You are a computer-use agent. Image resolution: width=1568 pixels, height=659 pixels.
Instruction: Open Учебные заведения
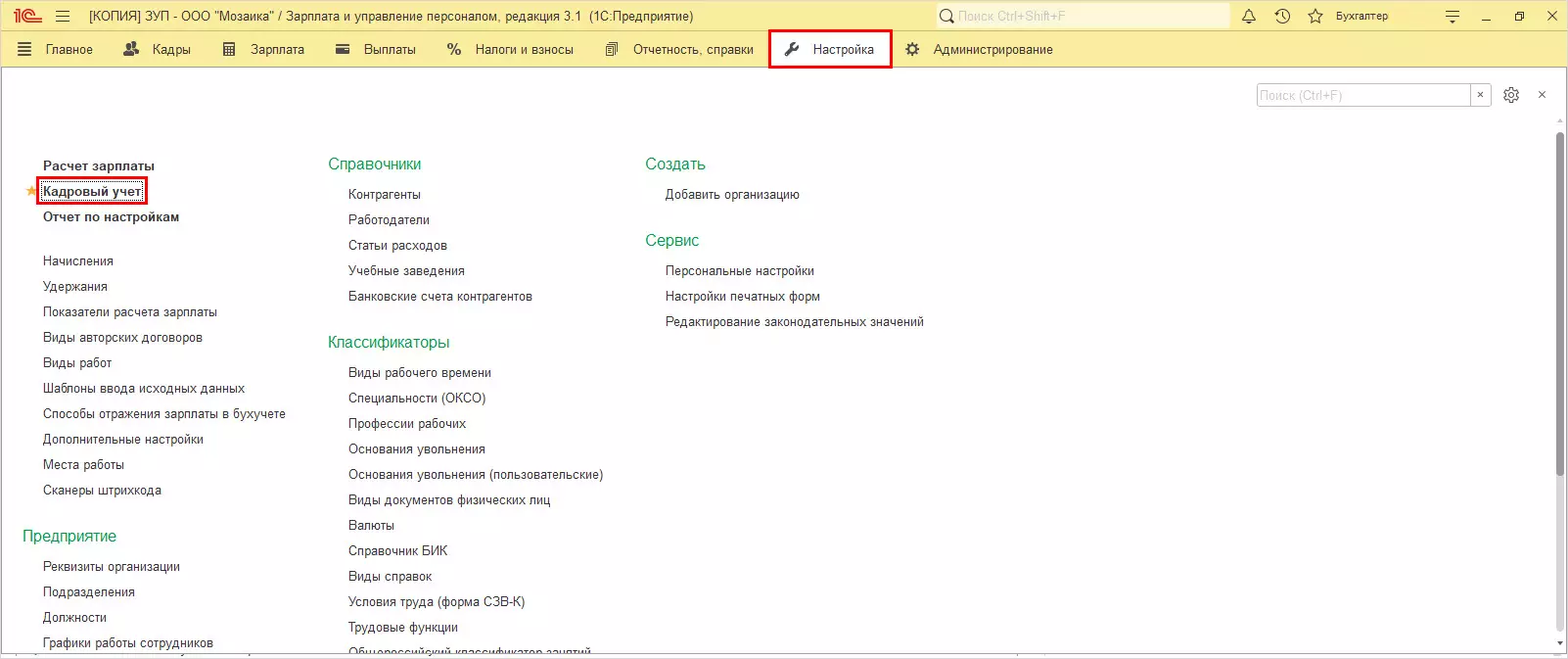click(406, 270)
